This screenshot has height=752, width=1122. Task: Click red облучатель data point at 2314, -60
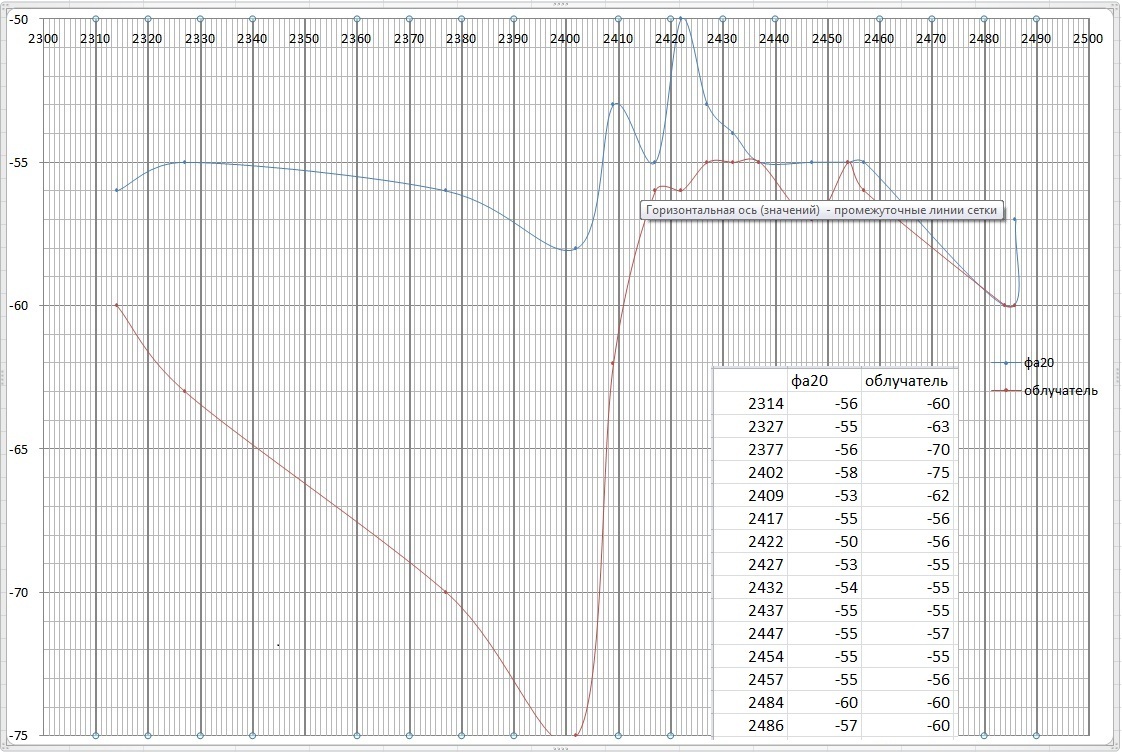[x=116, y=306]
